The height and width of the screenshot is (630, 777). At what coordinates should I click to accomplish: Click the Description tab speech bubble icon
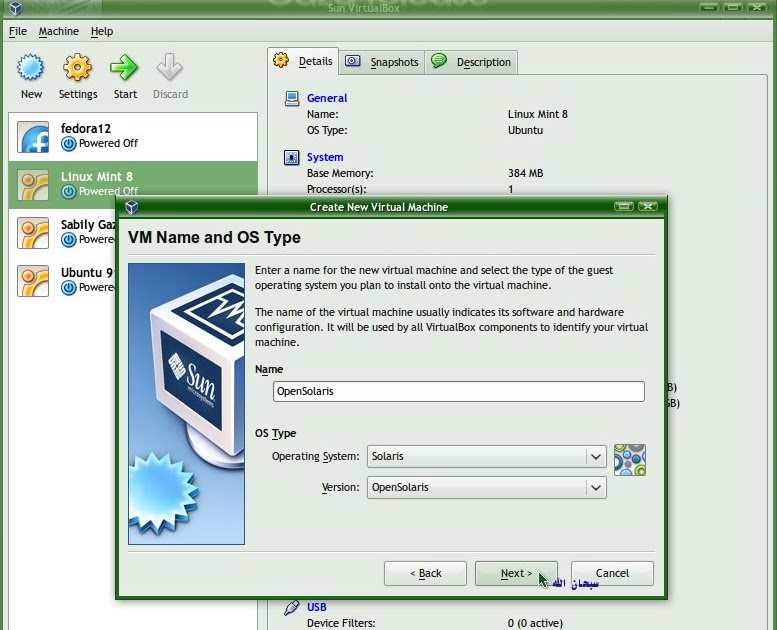pos(439,61)
